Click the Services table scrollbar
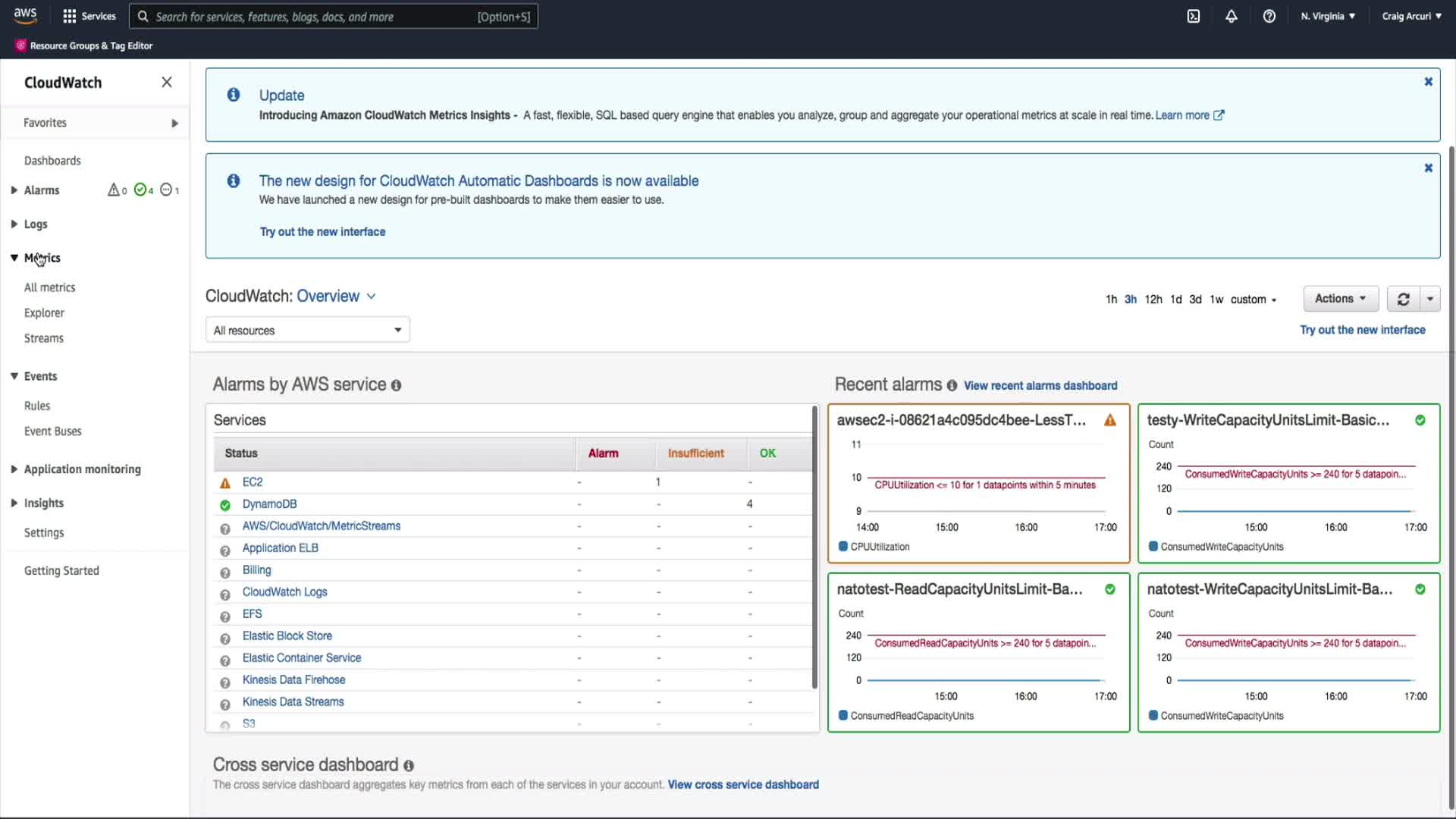Viewport: 1456px width, 819px height. pyautogui.click(x=814, y=546)
